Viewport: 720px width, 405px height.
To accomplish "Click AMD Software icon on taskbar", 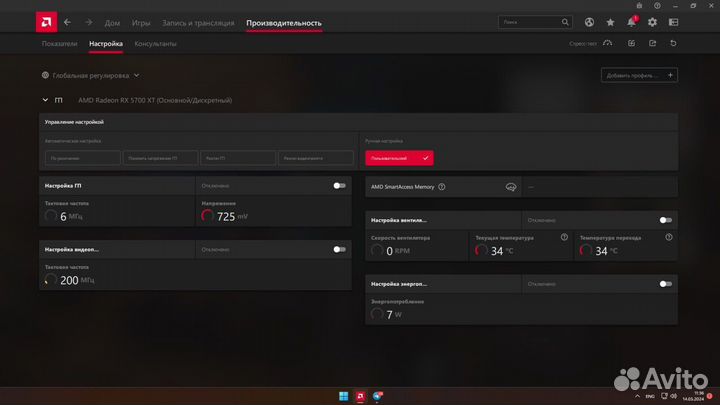I will (360, 396).
